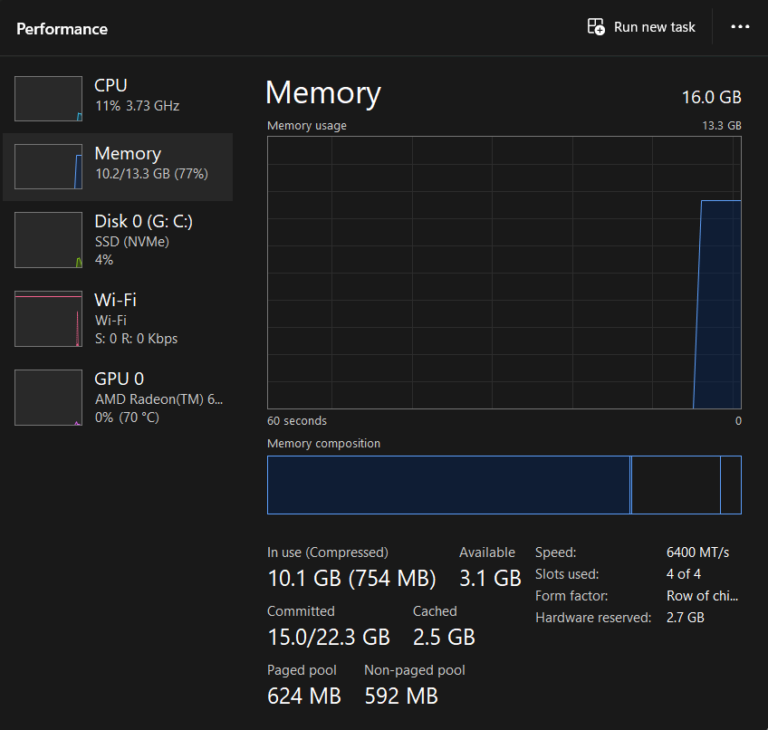Click the Row of chi... form factor value
The height and width of the screenshot is (730, 768).
[x=702, y=596]
